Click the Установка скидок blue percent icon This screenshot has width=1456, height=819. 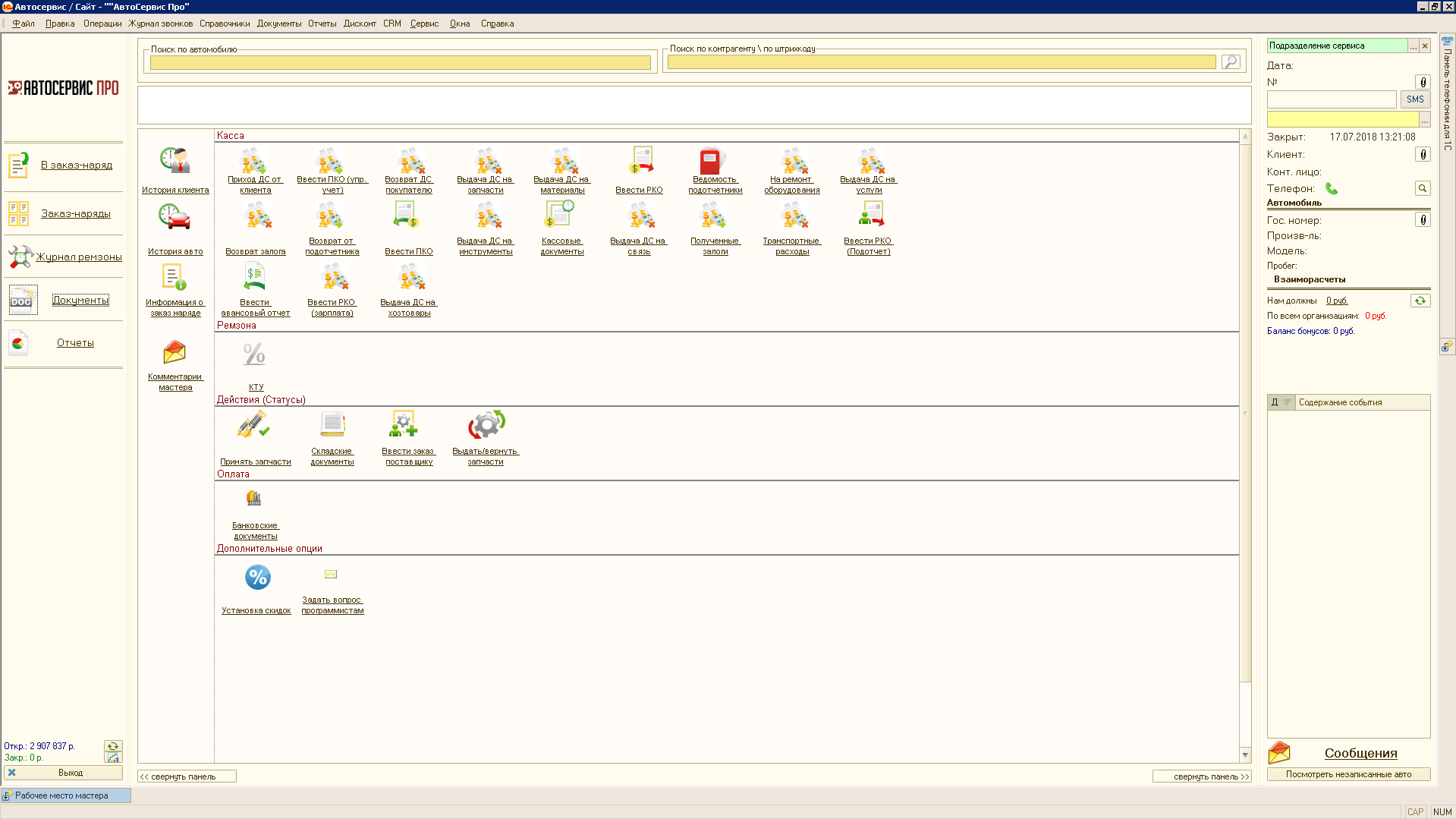[x=257, y=578]
